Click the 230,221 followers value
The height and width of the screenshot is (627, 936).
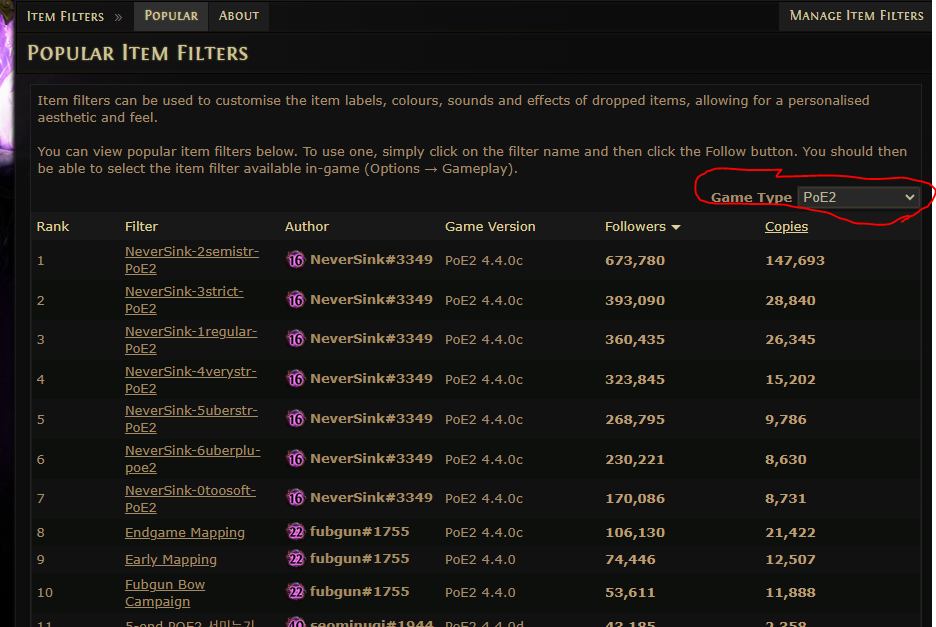pyautogui.click(x=635, y=460)
